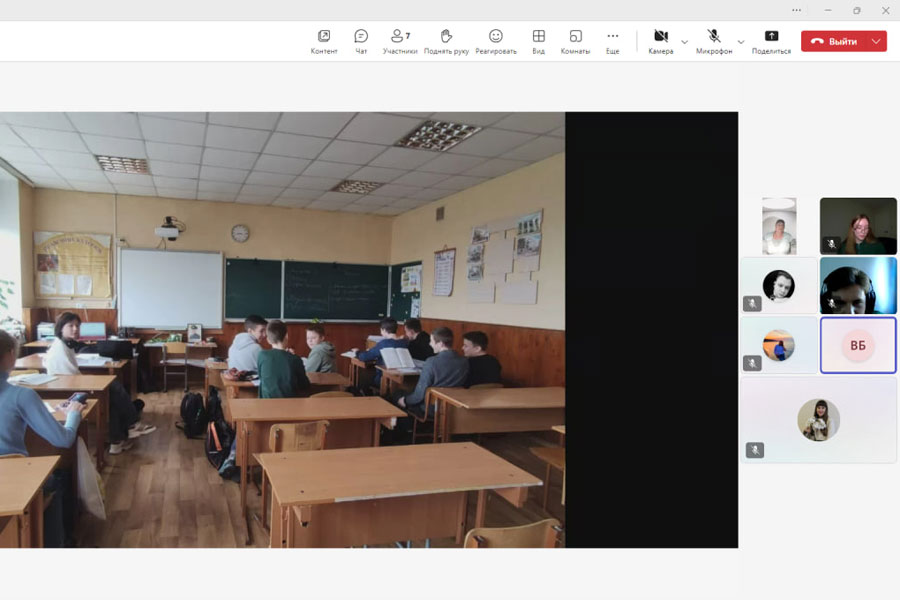
Task: Open the title bar three-dots menu
Action: coord(796,10)
